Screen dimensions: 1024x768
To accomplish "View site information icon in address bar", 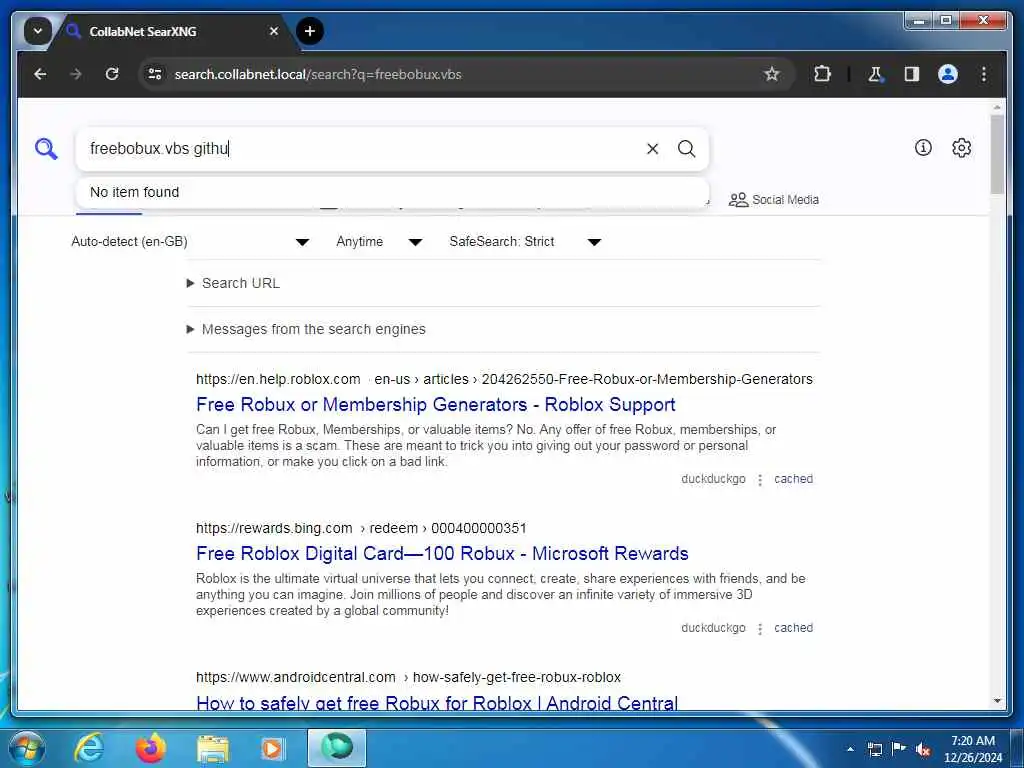I will pos(155,74).
